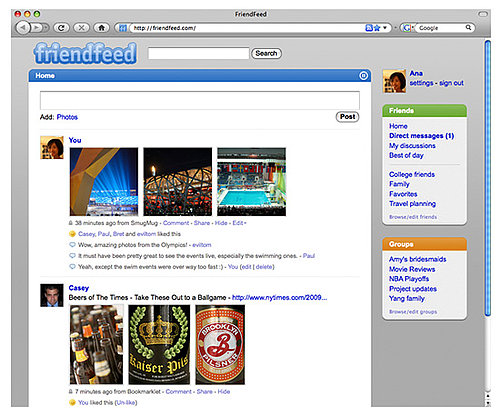Viewport: 500px width, 416px height.
Task: Click the nytimes.com link in Casey's post
Action: [x=279, y=298]
